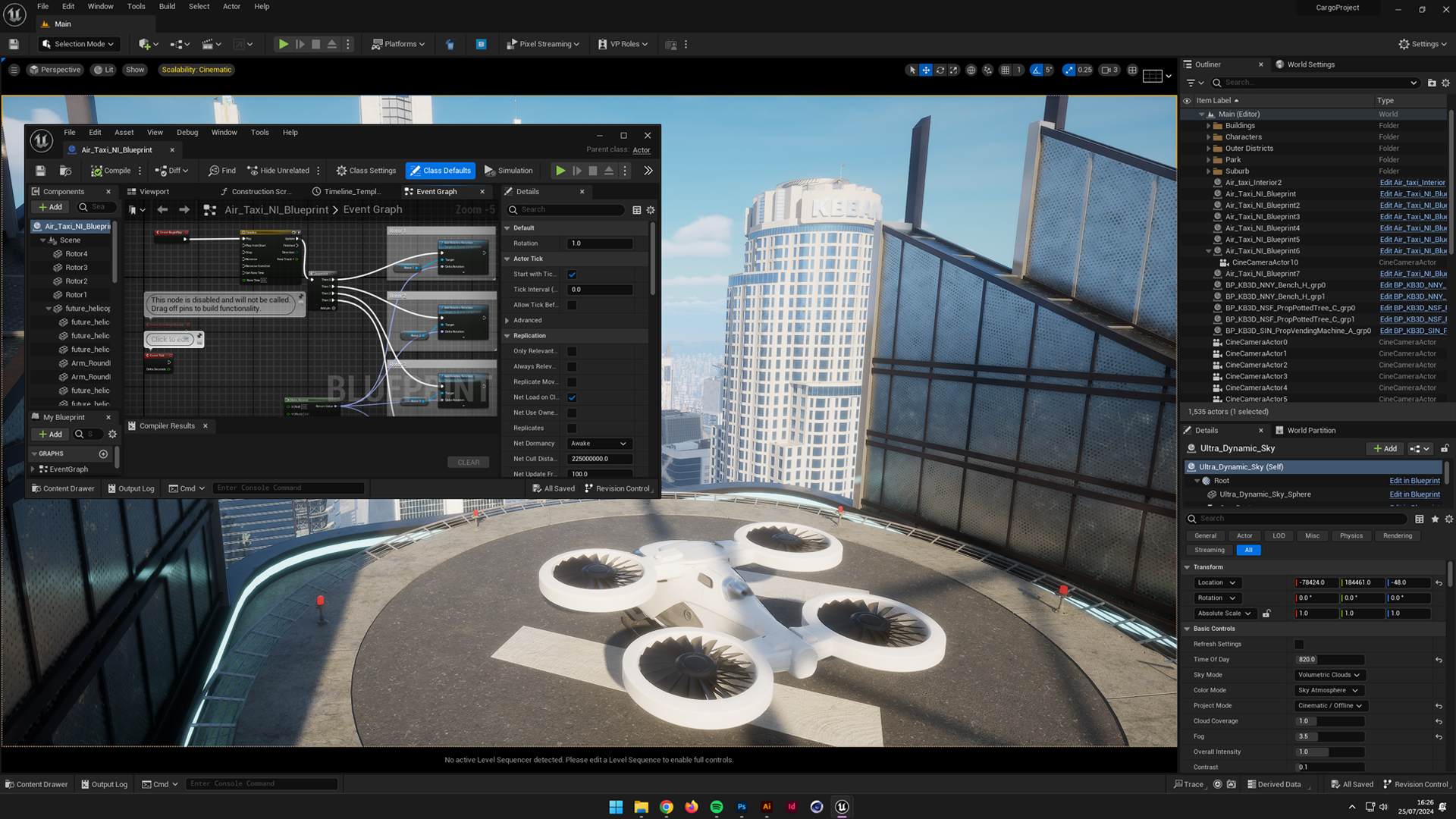
Task: Select the scale gizmo tool in the viewport
Action: click(954, 70)
